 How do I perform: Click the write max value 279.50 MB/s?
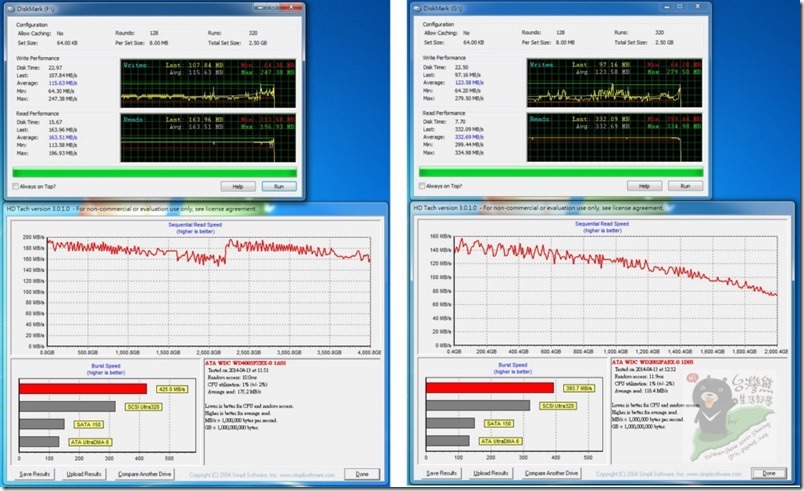[x=469, y=98]
